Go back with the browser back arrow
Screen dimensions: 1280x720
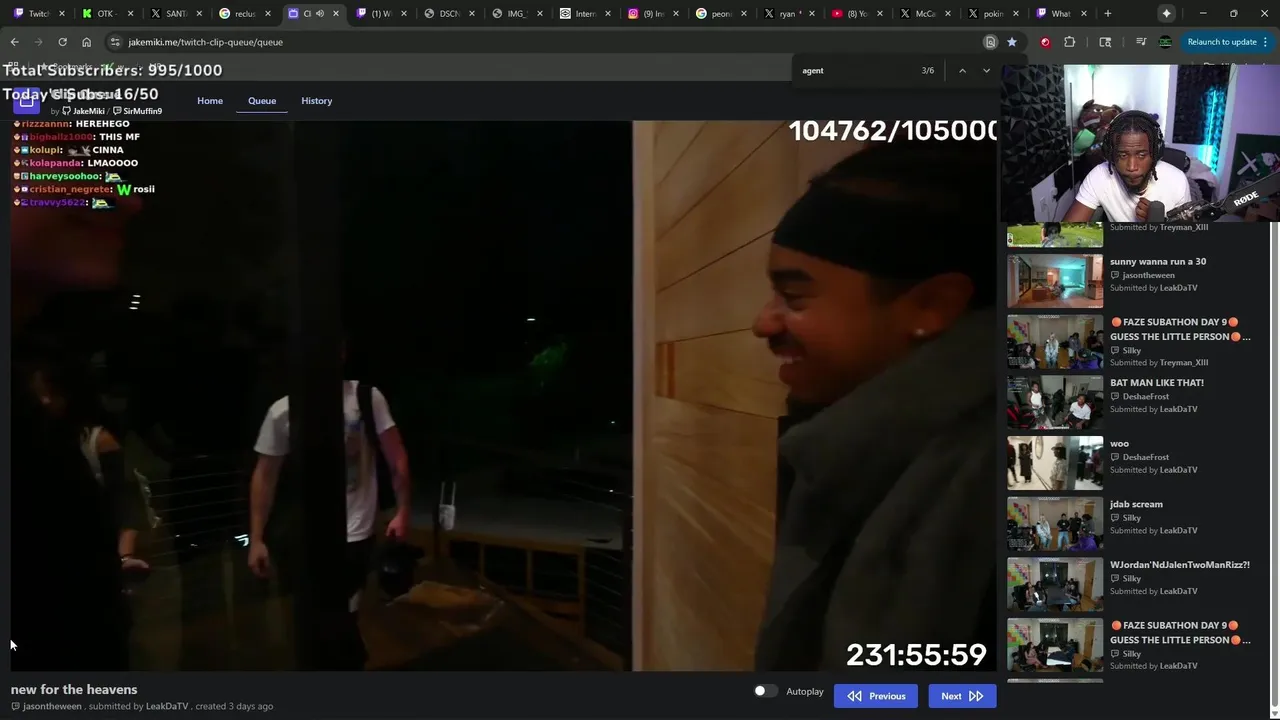pyautogui.click(x=14, y=42)
